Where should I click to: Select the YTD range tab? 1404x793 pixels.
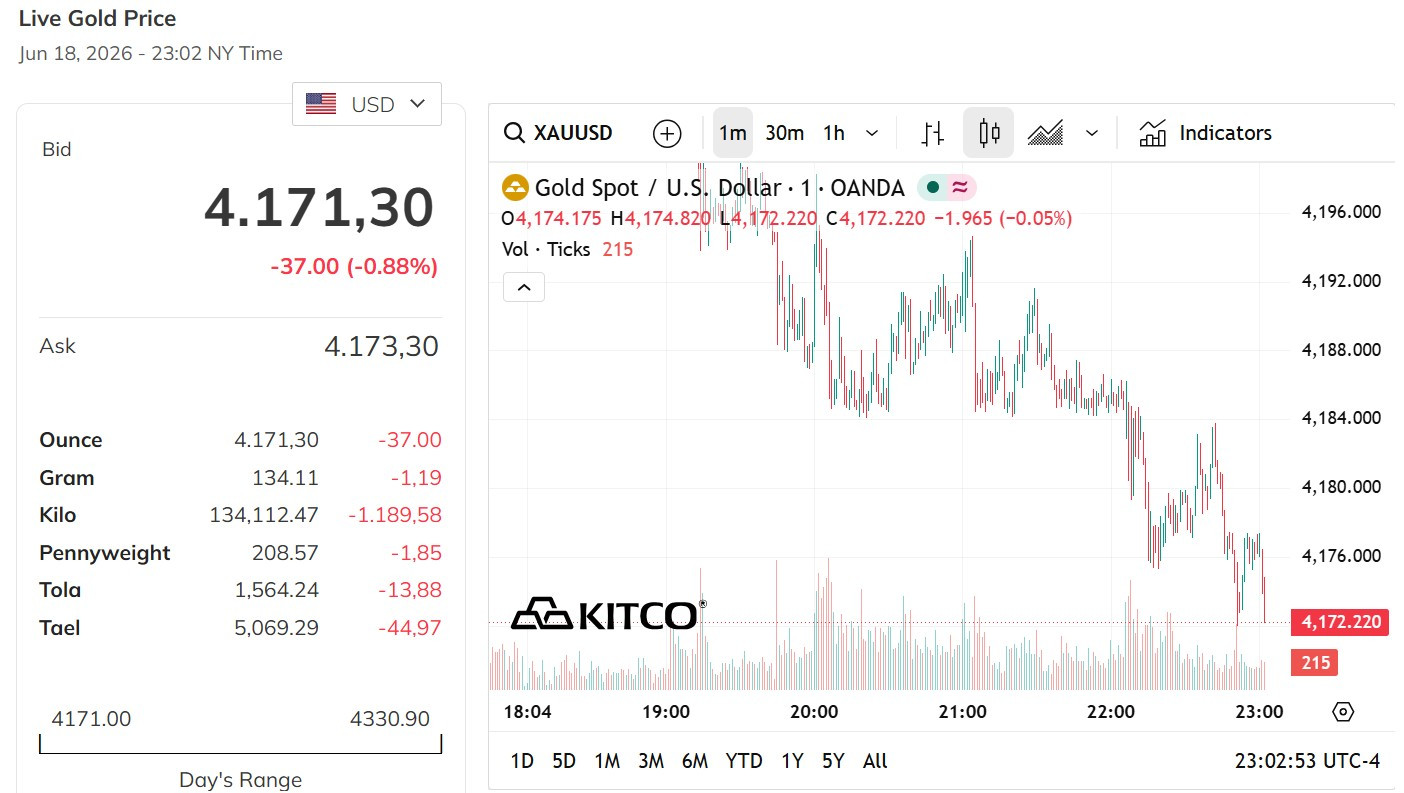coord(744,761)
